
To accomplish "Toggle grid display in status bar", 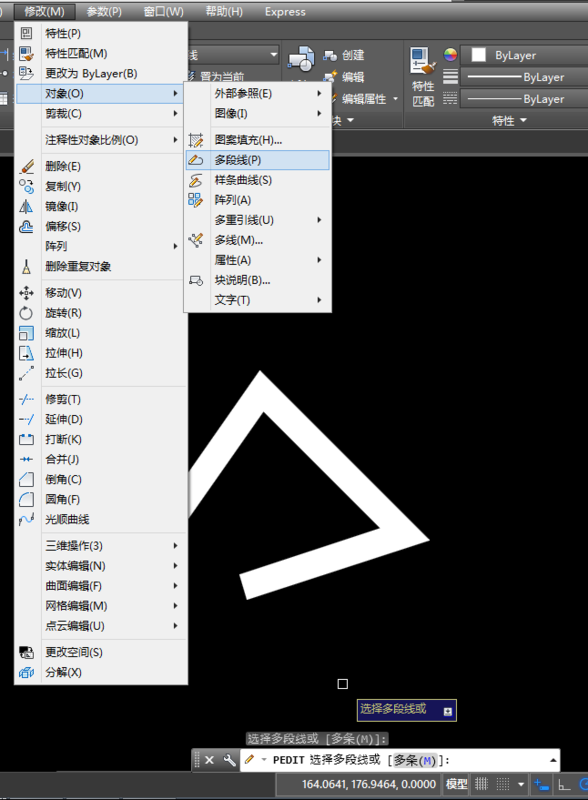I will 481,784.
